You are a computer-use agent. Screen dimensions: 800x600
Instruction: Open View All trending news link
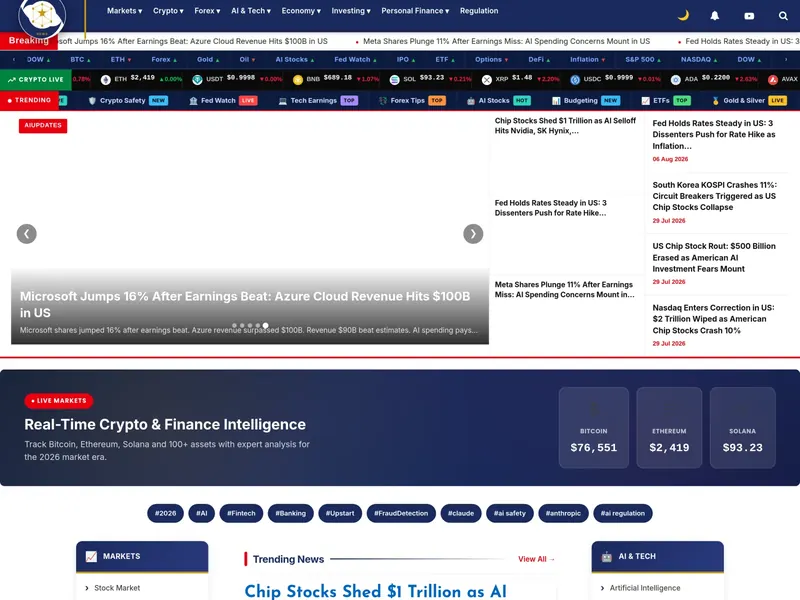pyautogui.click(x=536, y=559)
